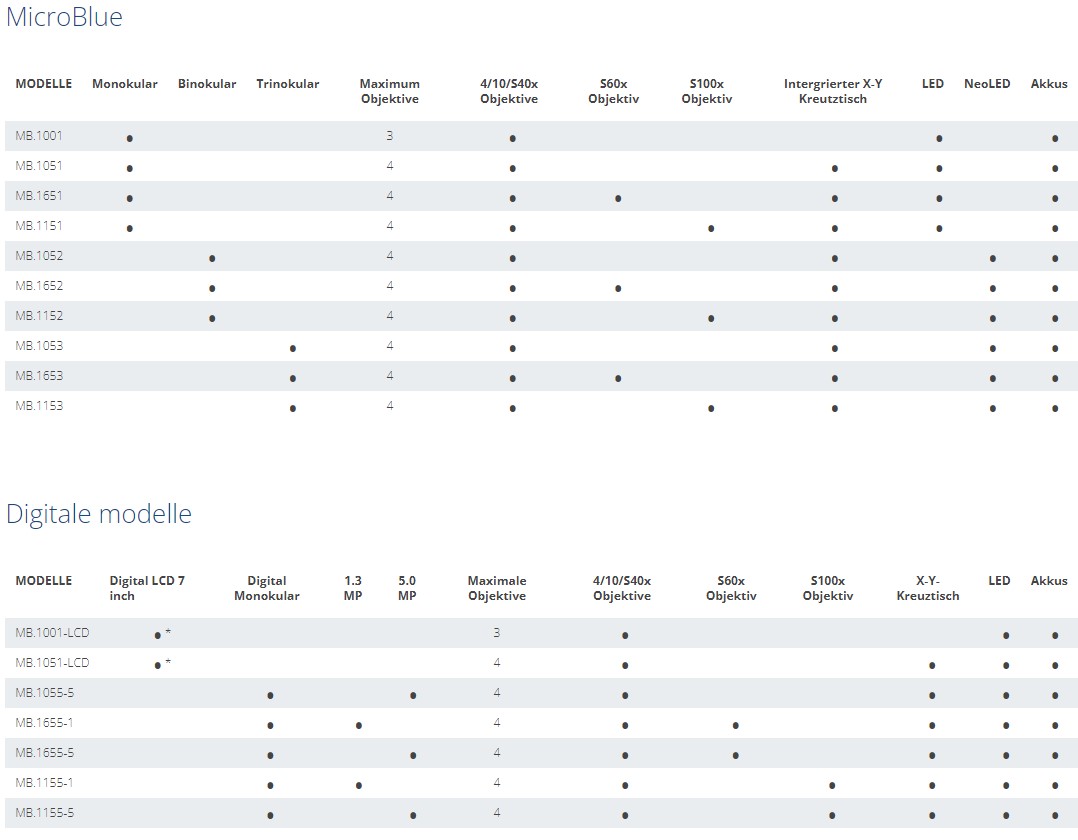Click the asterisk next to MB.1001-LCD
The image size is (1078, 840).
tap(168, 632)
